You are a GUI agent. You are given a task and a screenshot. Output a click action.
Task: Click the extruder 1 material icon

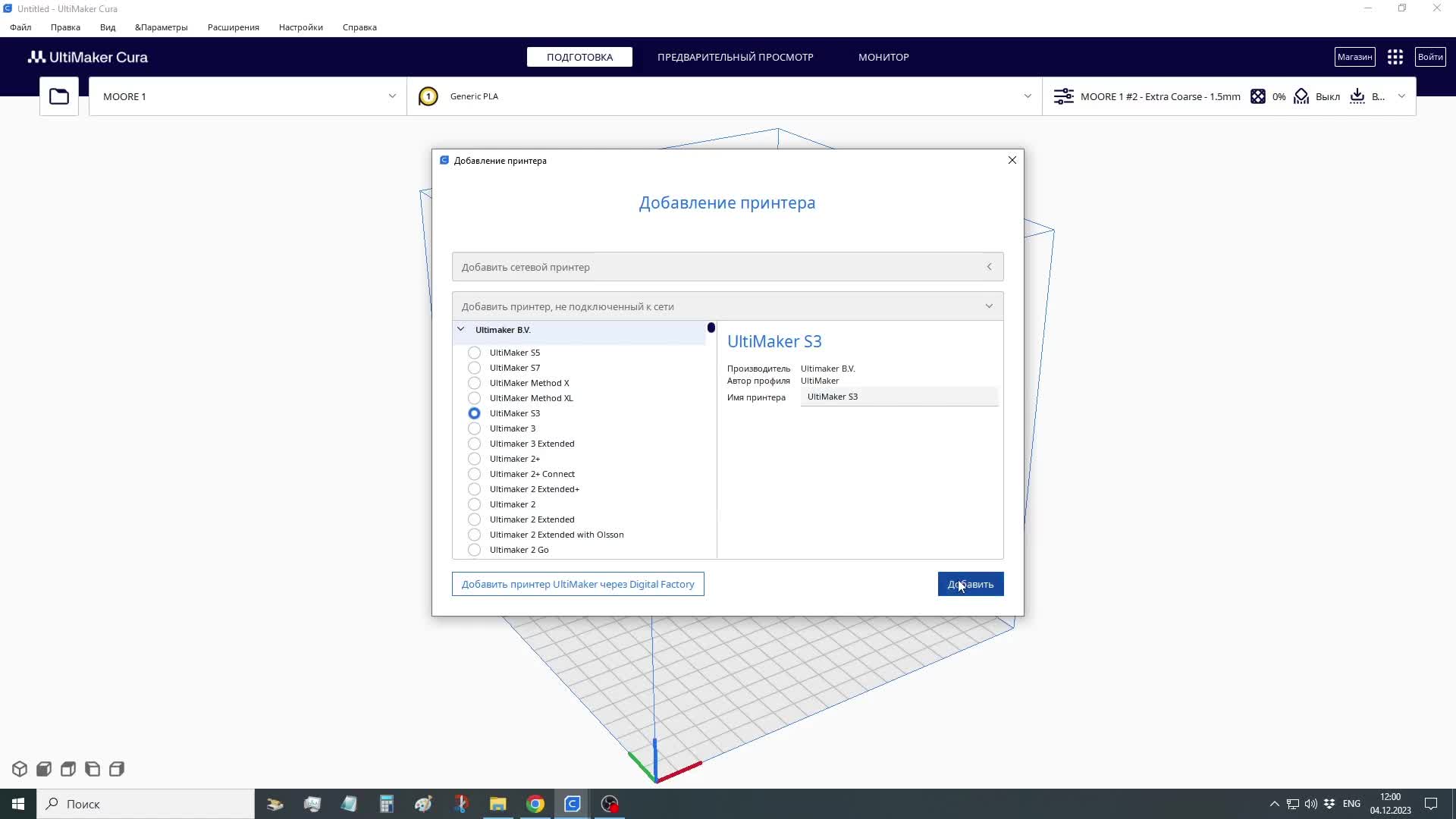click(428, 96)
